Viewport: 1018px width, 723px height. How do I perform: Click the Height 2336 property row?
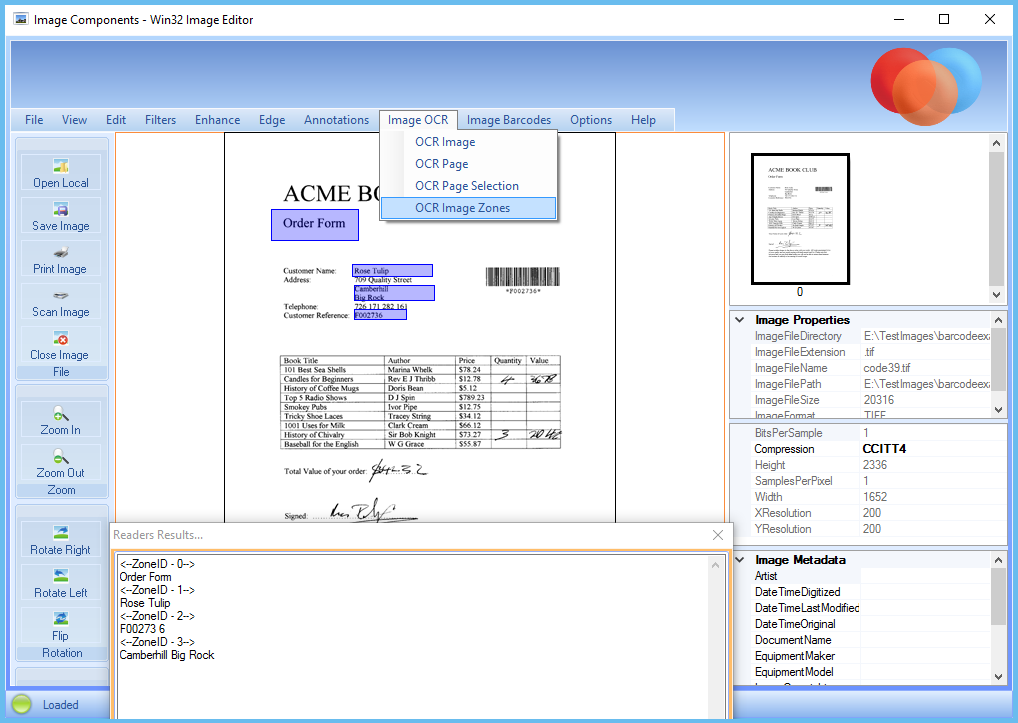click(x=878, y=465)
